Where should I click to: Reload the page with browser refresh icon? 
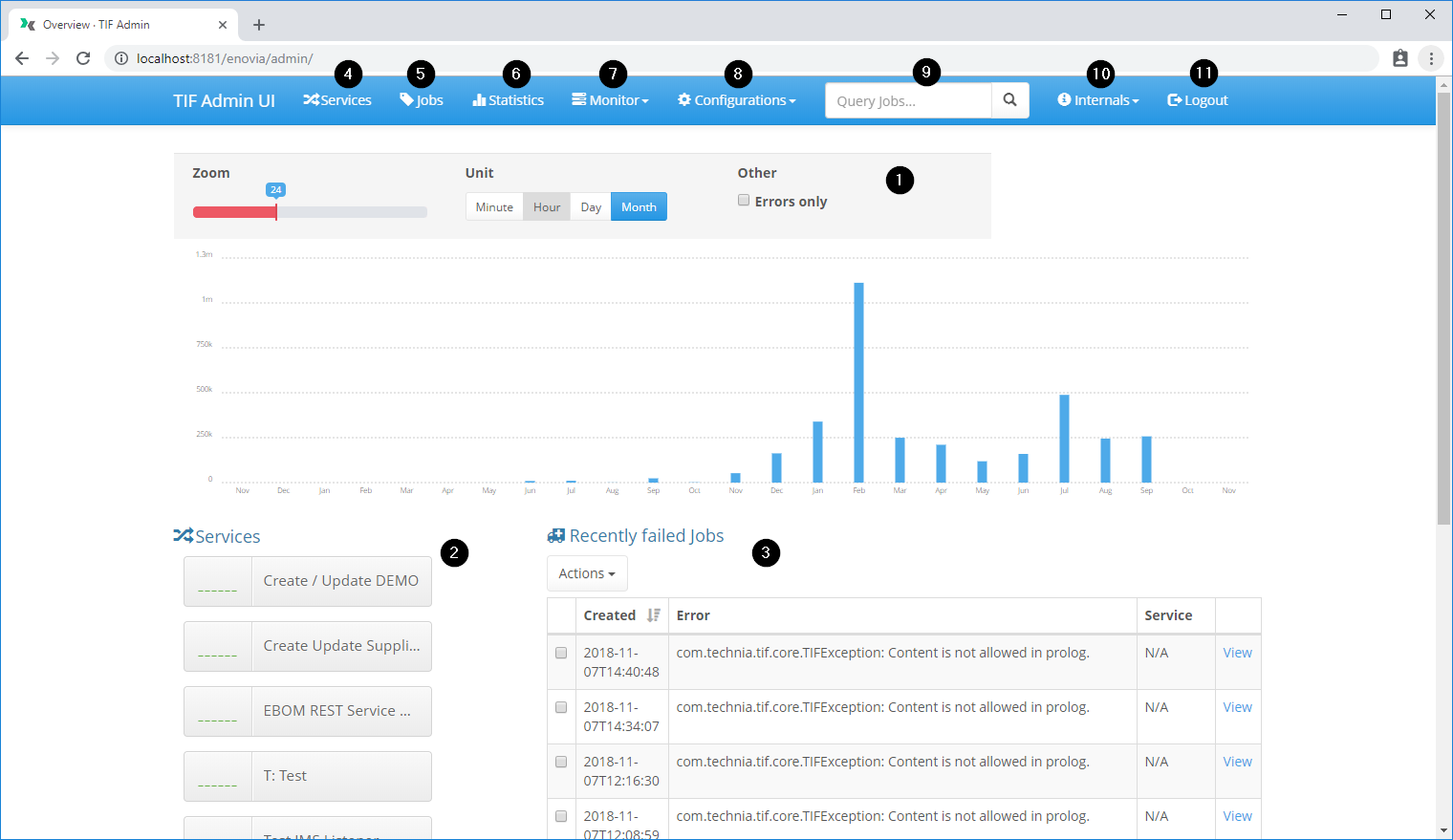(83, 58)
